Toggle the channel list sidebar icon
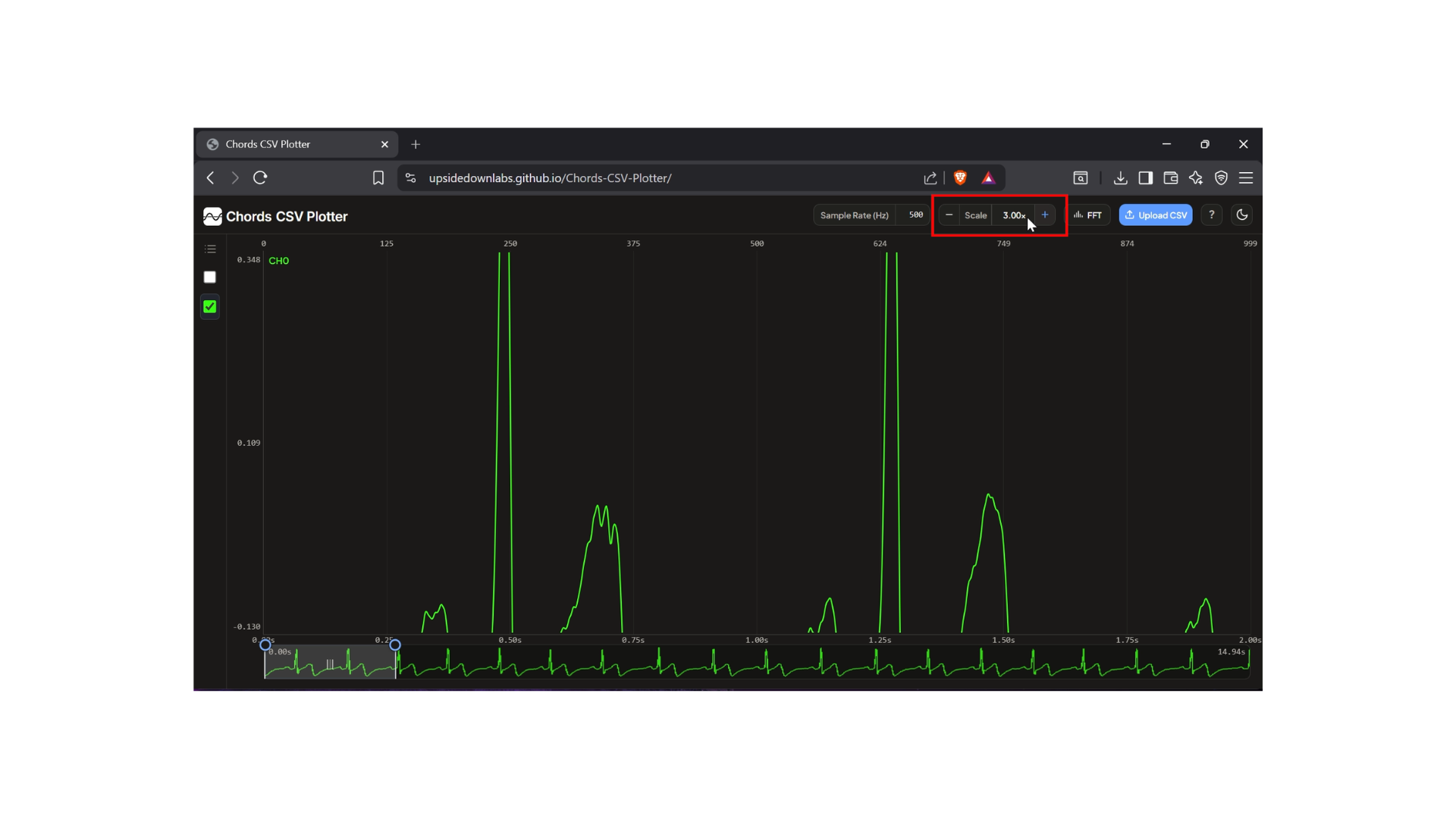The image size is (1456, 819). 210,249
